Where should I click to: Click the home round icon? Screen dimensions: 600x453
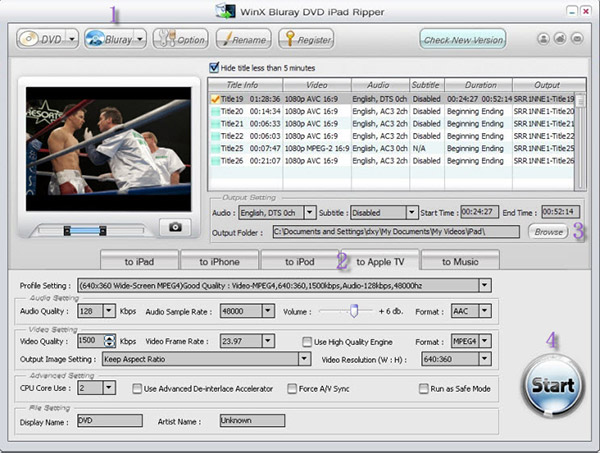(x=560, y=39)
